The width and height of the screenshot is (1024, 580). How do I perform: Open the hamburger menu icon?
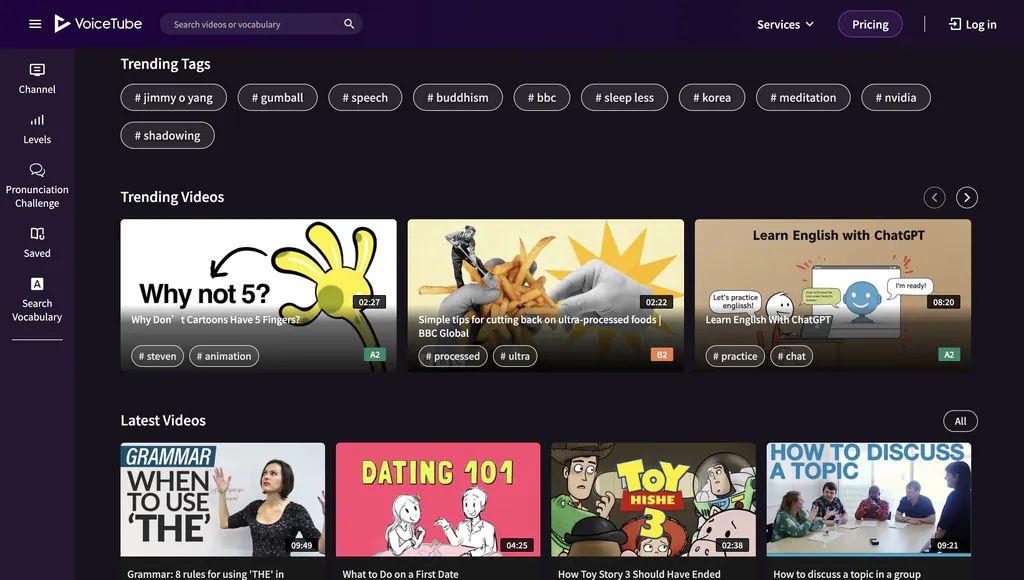point(35,24)
